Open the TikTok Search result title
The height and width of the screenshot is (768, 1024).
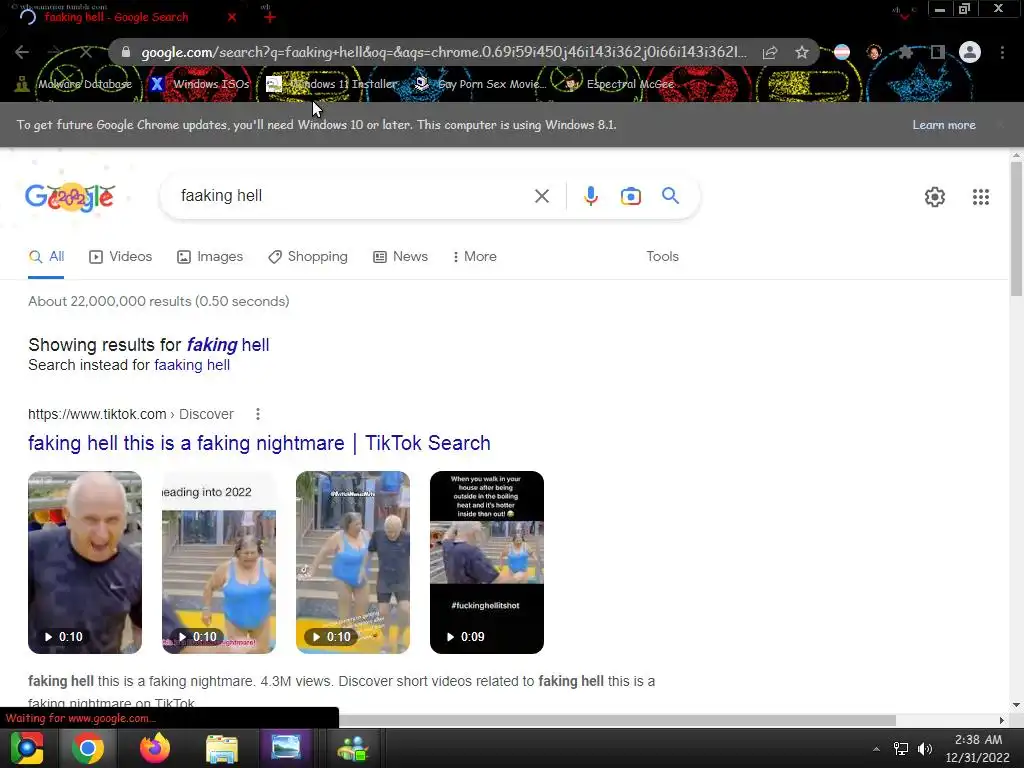pyautogui.click(x=259, y=443)
